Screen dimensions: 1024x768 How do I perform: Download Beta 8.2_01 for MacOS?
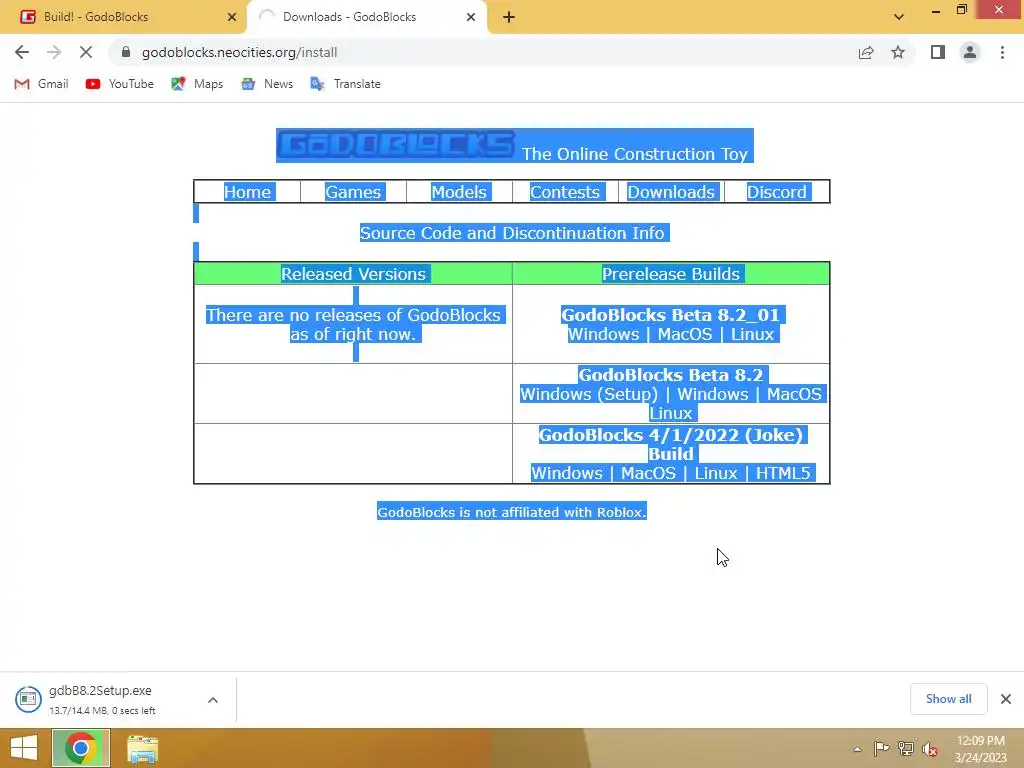click(684, 334)
